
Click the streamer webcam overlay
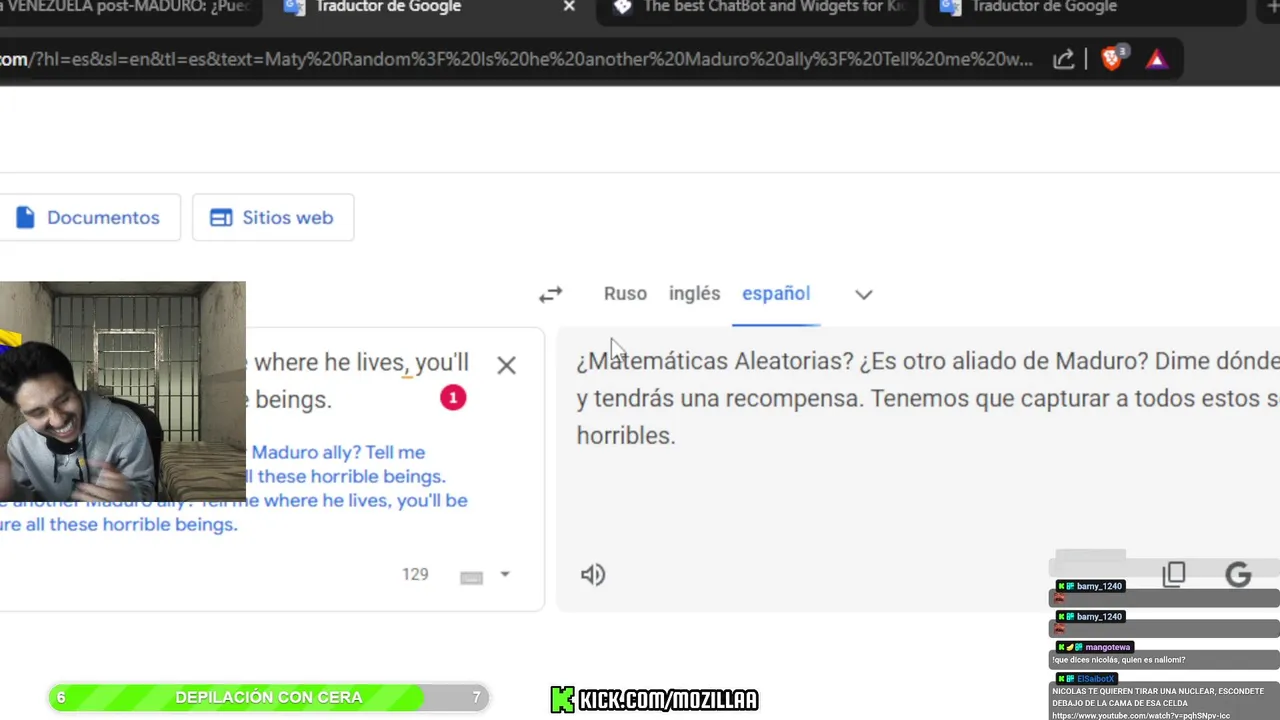pos(122,391)
